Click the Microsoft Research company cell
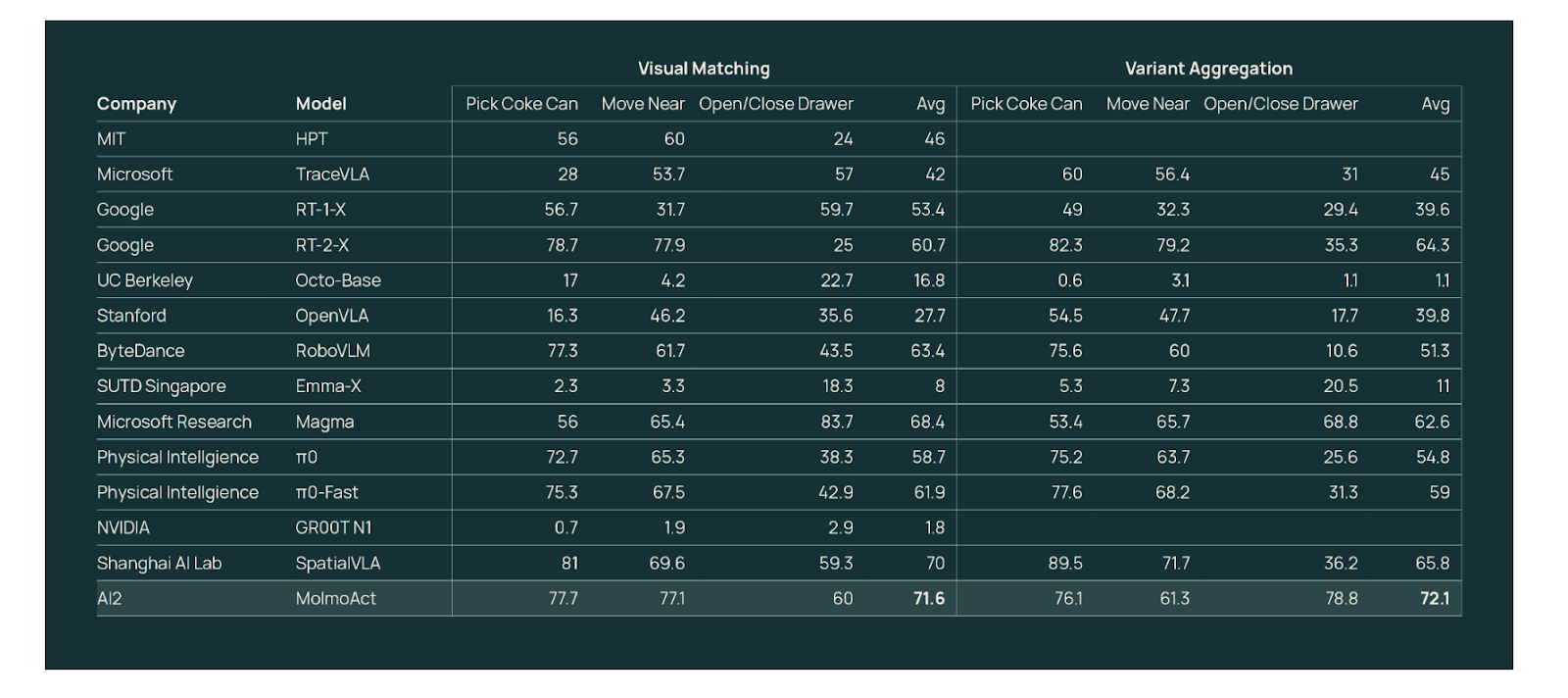 pos(173,423)
